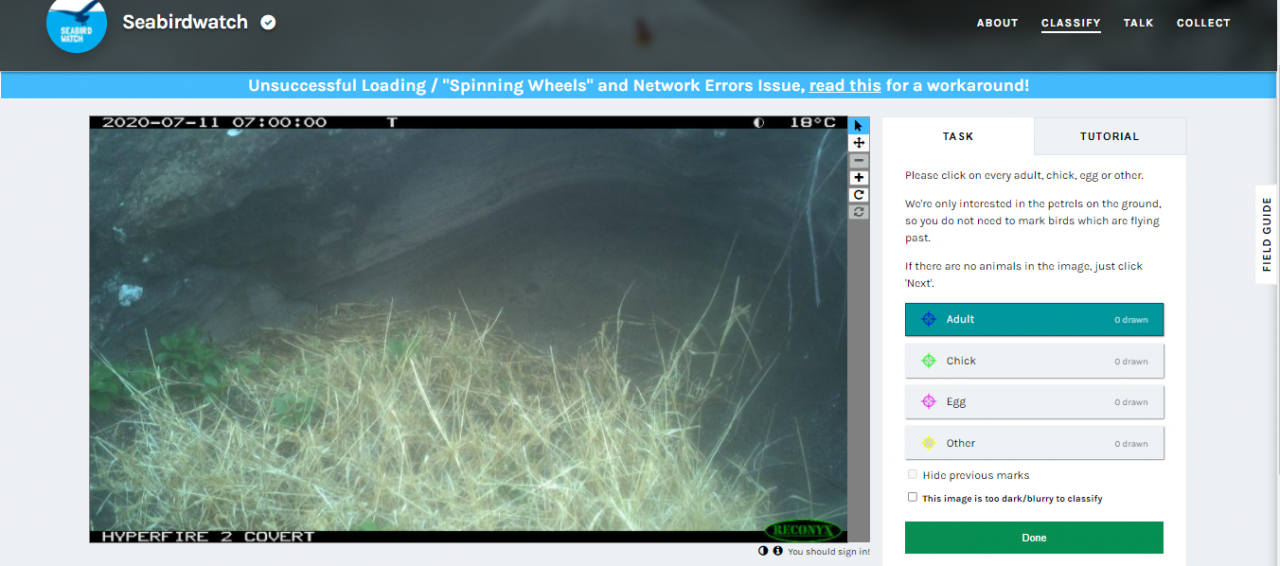Click the Seabirdwatch project title
The height and width of the screenshot is (566, 1280).
(x=185, y=22)
